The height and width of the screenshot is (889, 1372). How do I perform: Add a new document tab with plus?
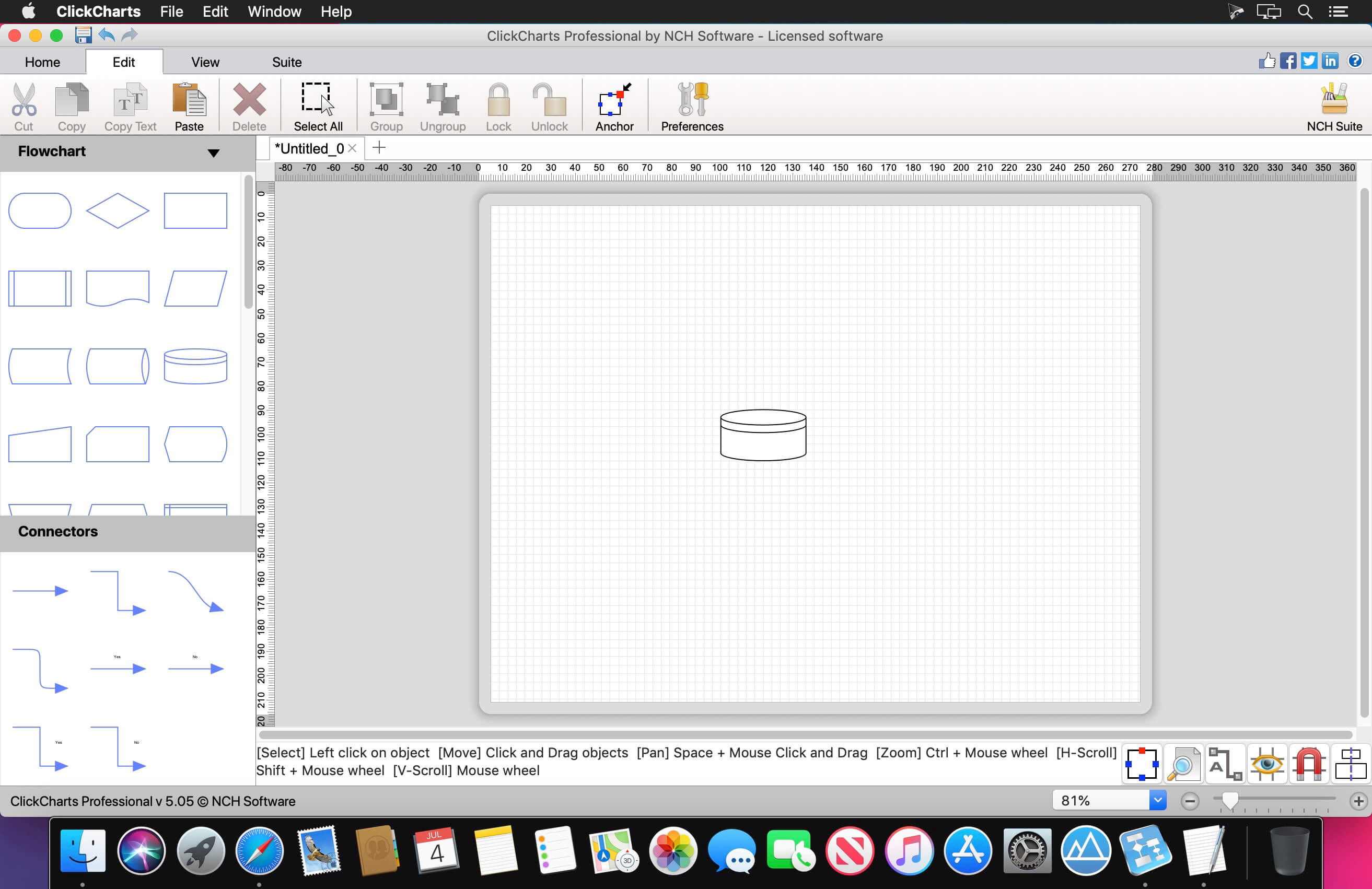point(379,148)
